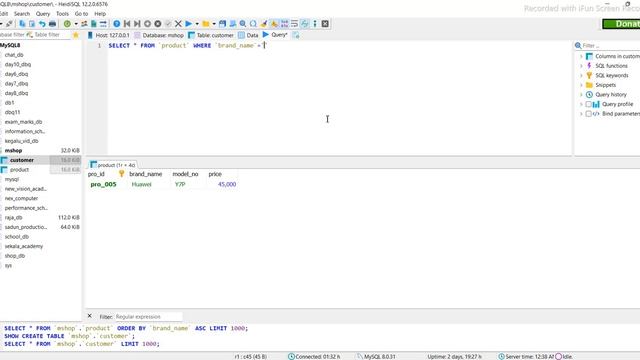This screenshot has width=640, height=360.
Task: Click the Load SQL file folder icon
Action: (206, 24)
